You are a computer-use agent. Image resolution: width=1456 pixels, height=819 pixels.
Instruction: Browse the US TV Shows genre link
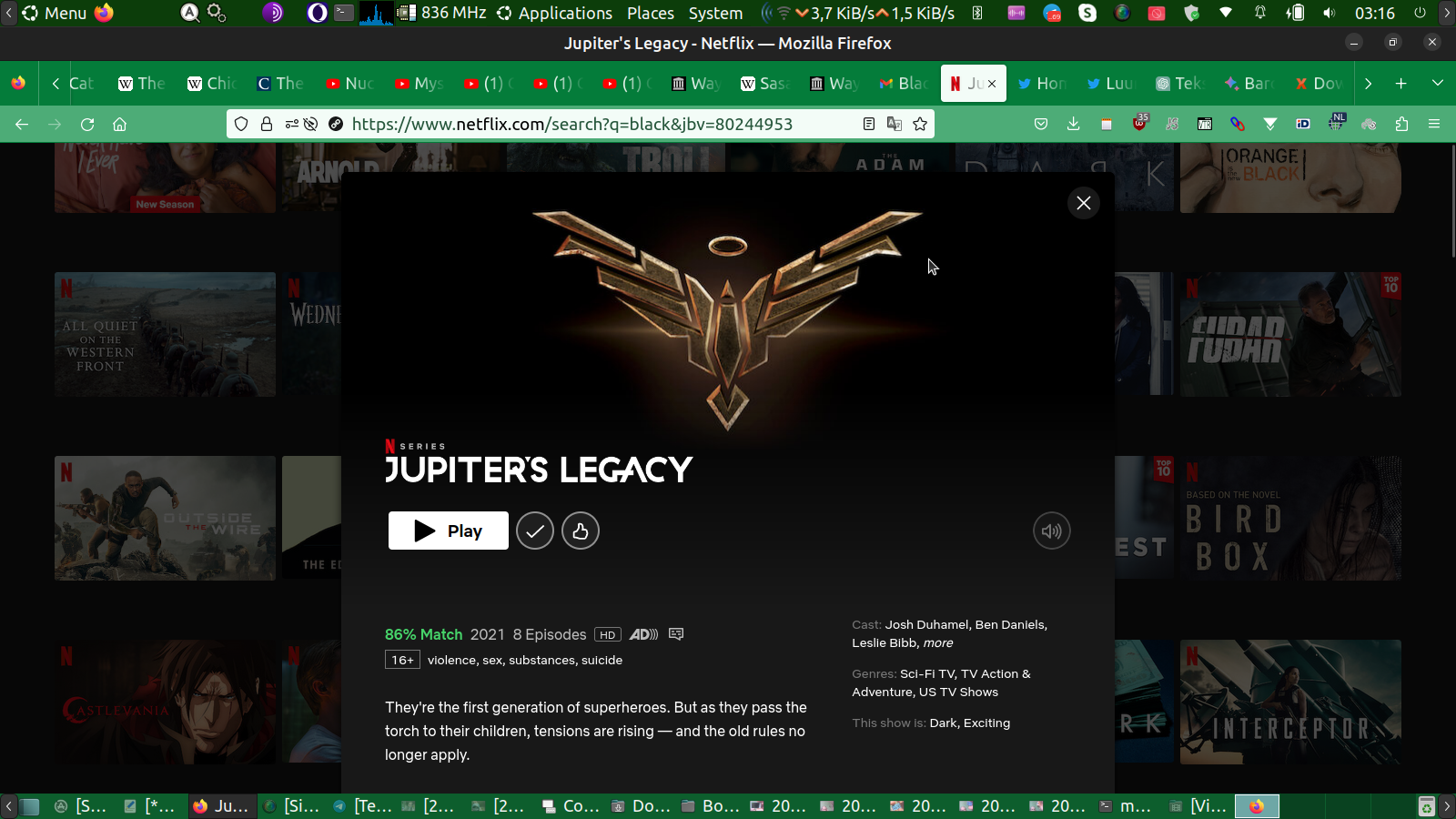click(958, 692)
